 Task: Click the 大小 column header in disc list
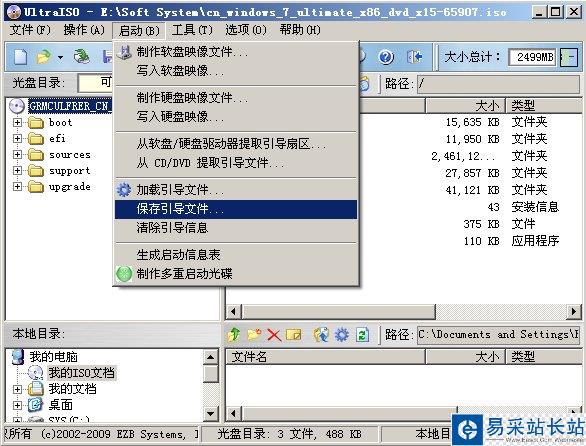tap(465, 106)
